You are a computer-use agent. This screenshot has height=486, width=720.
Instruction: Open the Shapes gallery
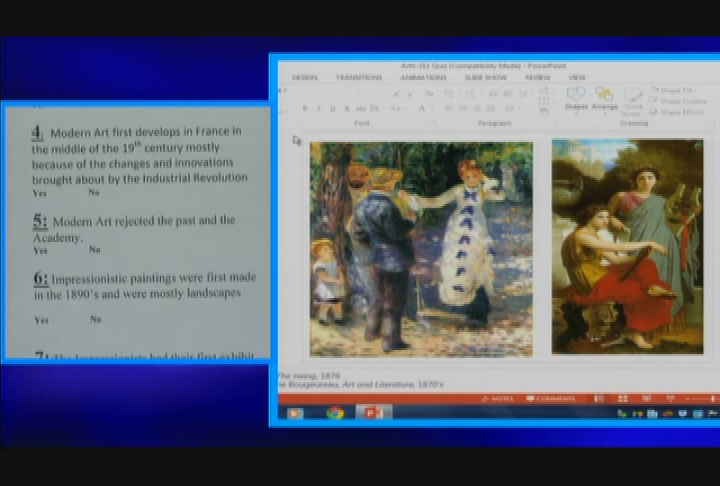[576, 99]
